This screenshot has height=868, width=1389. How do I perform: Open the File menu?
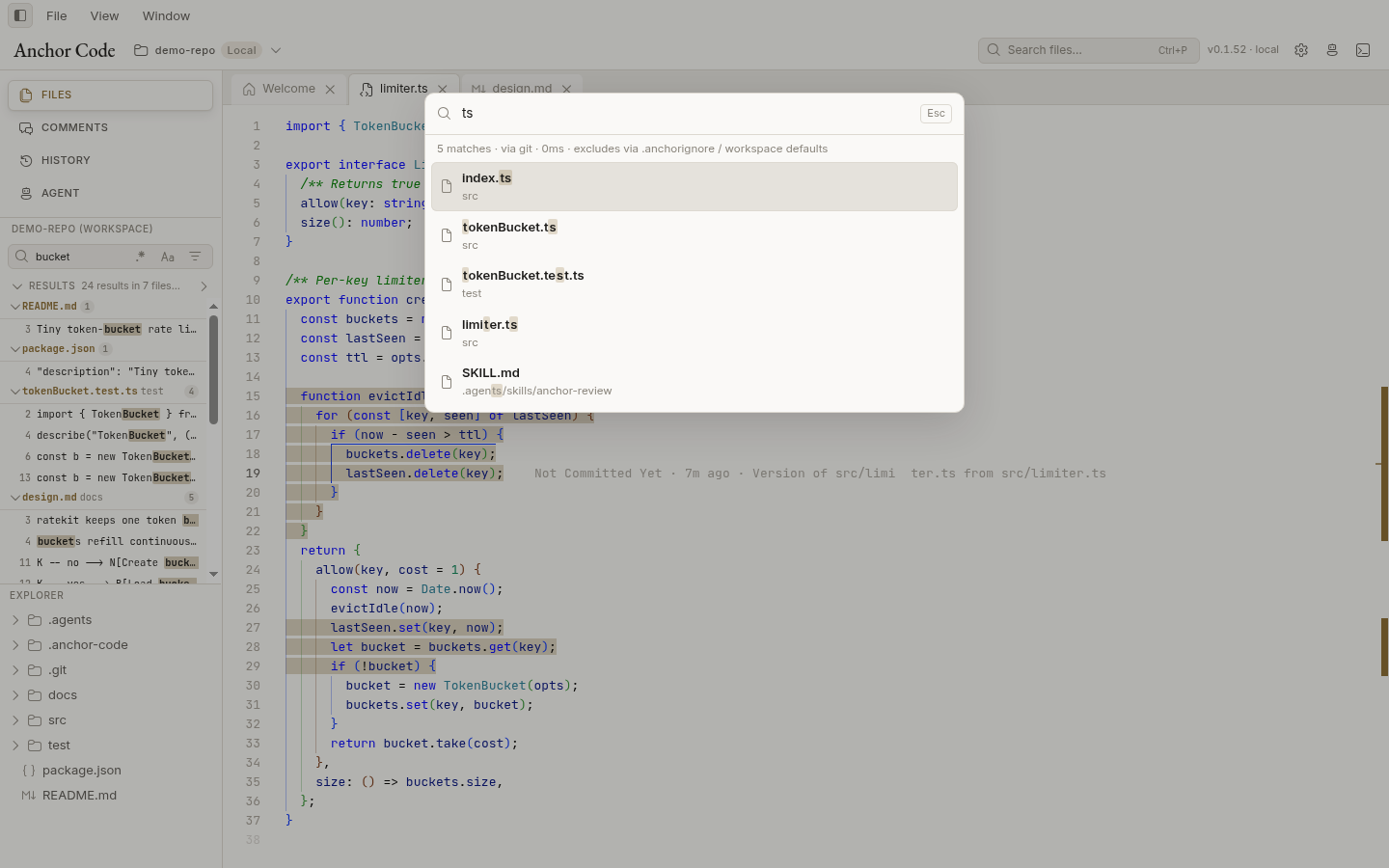[57, 15]
